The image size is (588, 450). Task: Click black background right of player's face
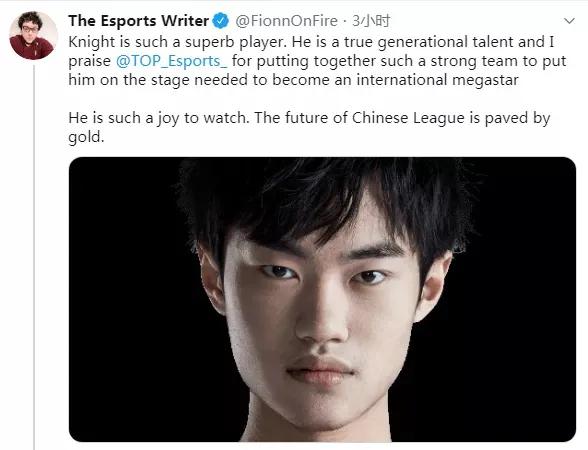[x=518, y=300]
